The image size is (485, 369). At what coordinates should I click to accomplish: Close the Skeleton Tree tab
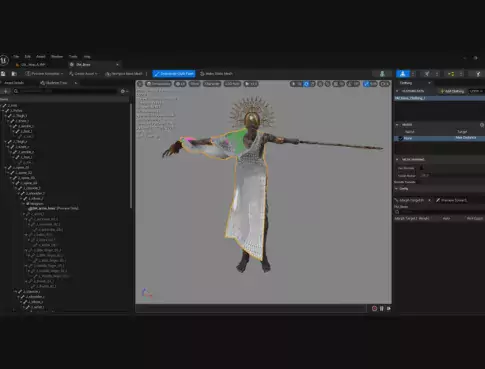[76, 83]
